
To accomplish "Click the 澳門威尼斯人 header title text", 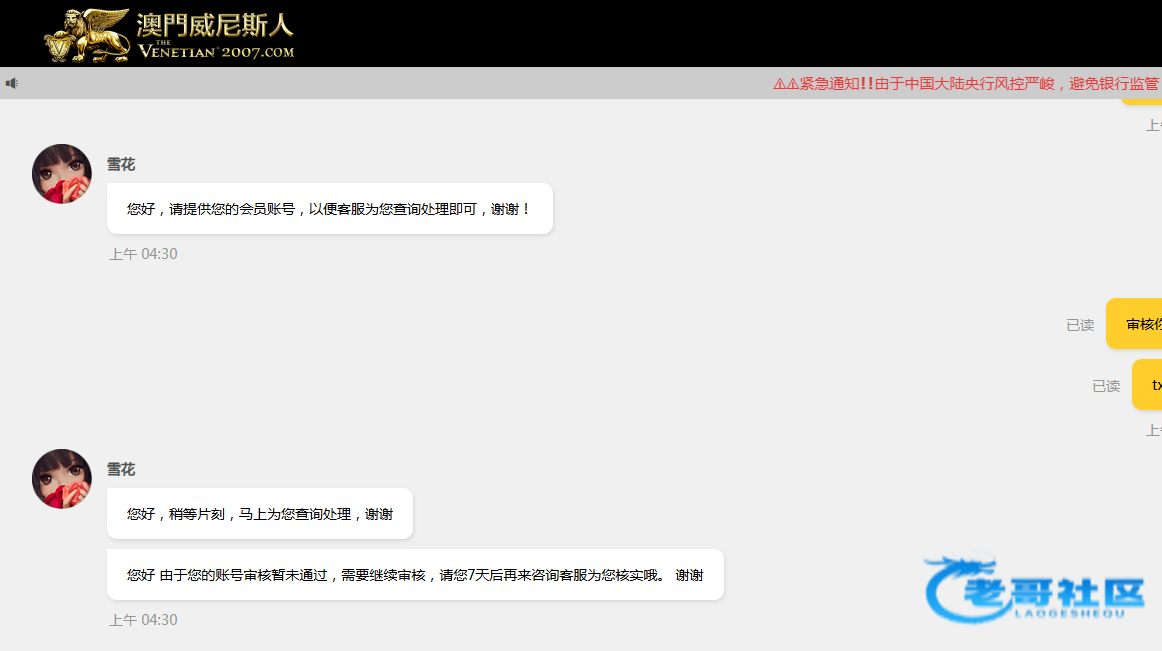I will [x=215, y=24].
